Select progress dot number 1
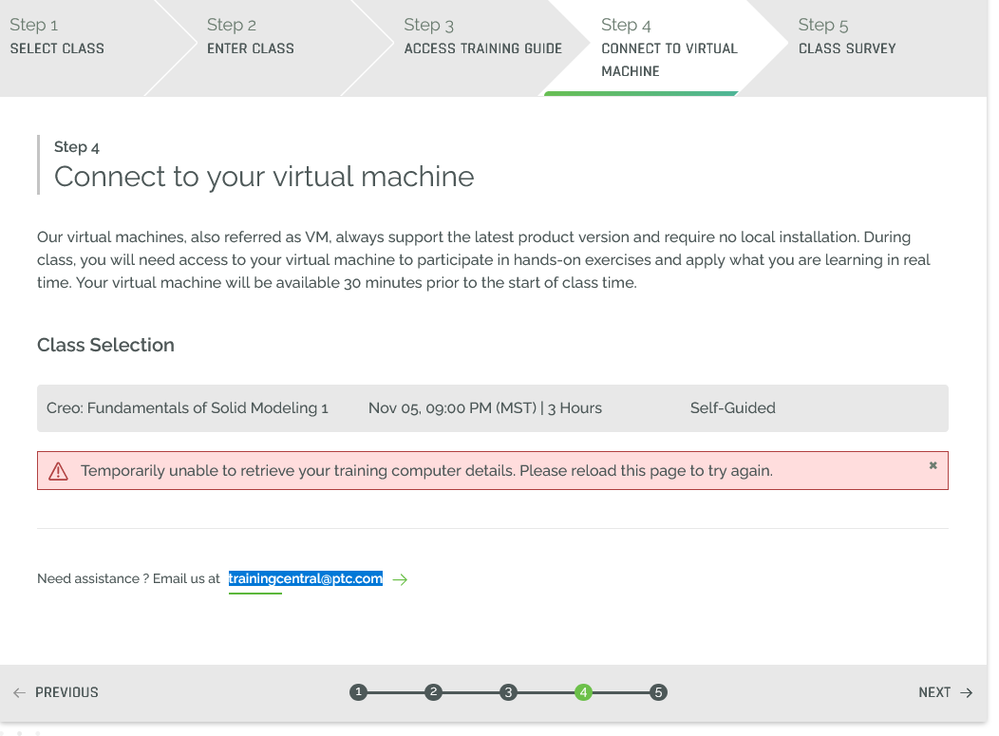Screen dimensions: 999x736 [x=359, y=692]
